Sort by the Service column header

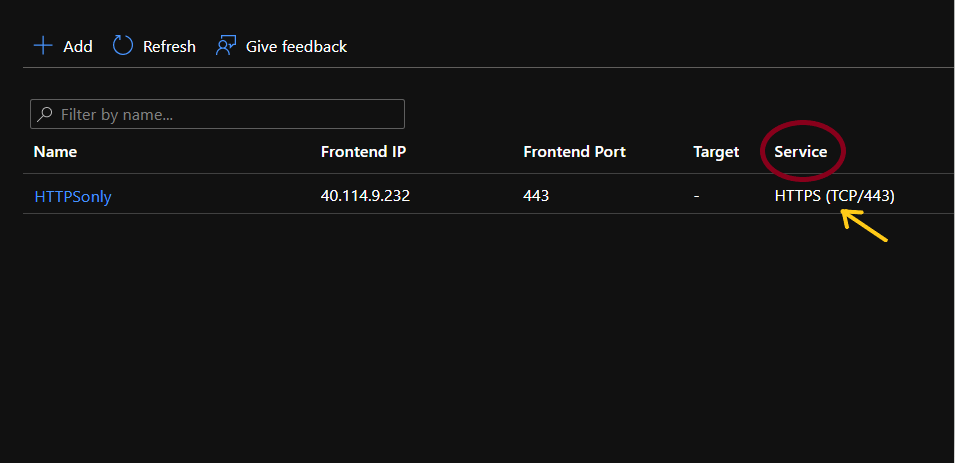click(800, 152)
